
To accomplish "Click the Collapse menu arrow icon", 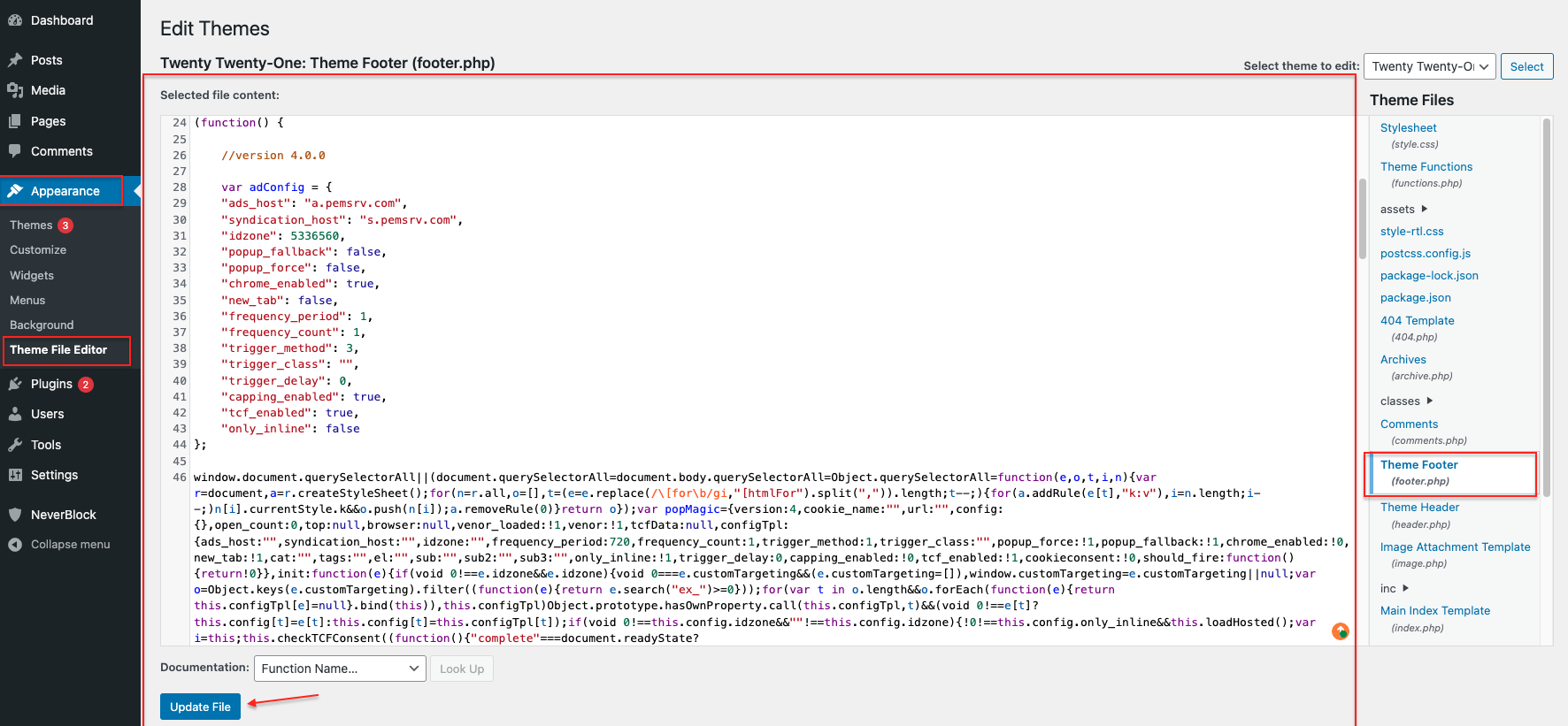I will click(x=15, y=545).
